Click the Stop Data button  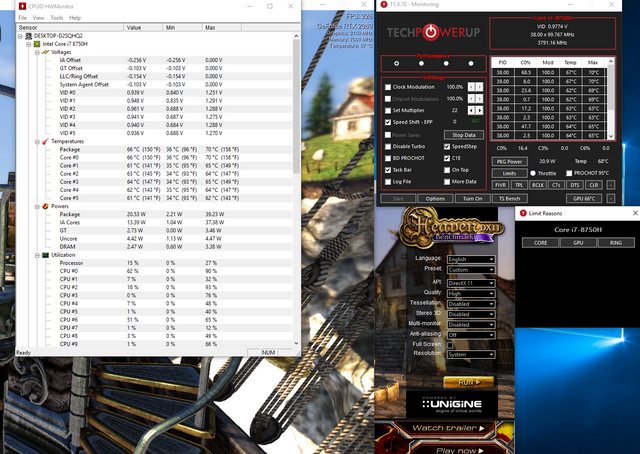click(x=464, y=135)
